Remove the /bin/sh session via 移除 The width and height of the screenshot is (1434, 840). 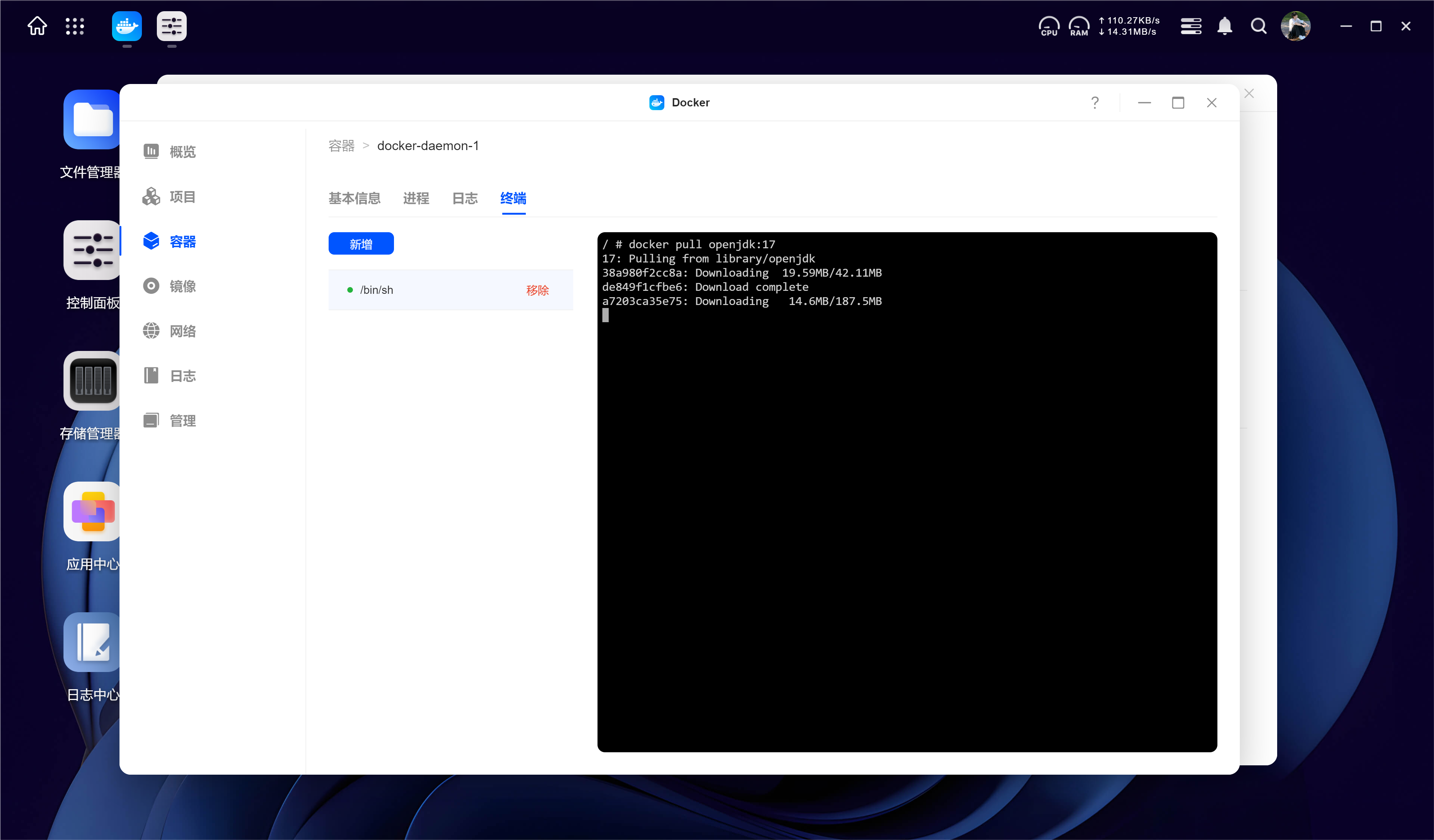click(x=537, y=290)
